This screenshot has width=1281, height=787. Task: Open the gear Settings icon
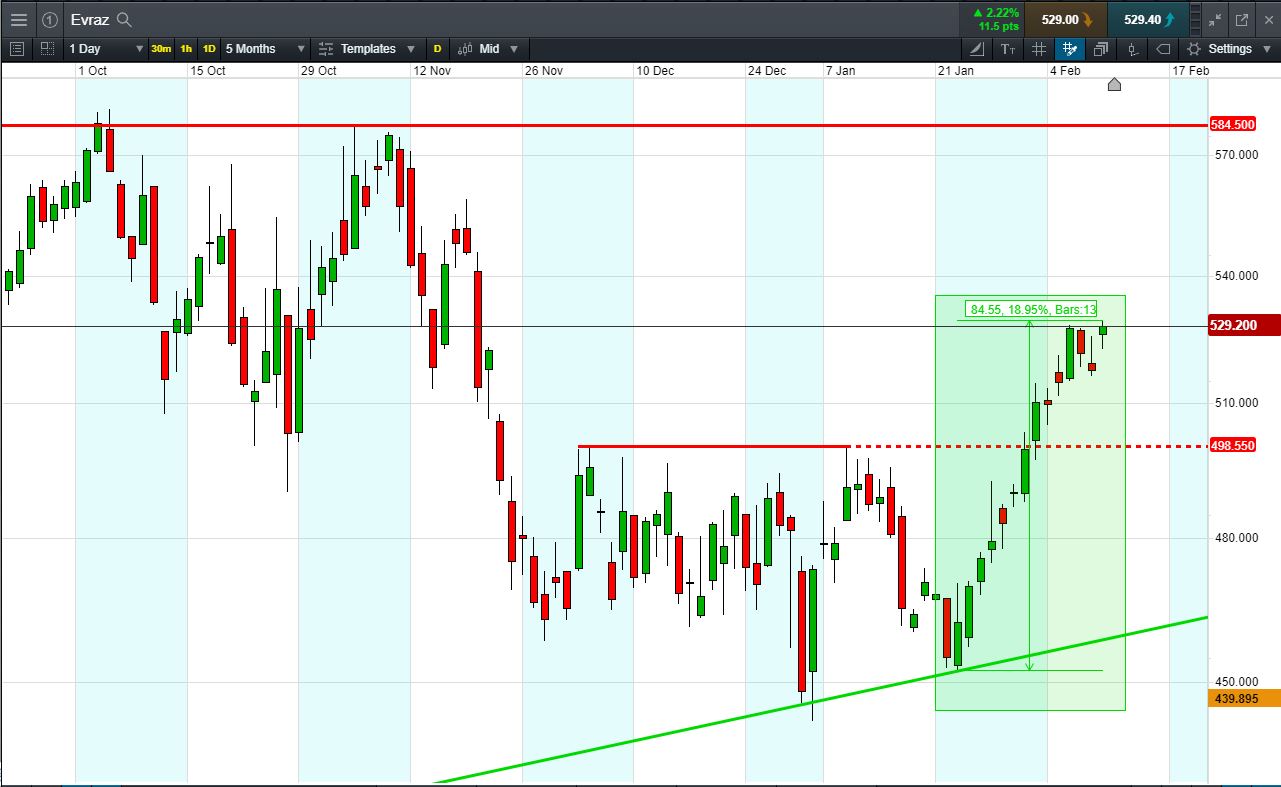(x=1193, y=49)
